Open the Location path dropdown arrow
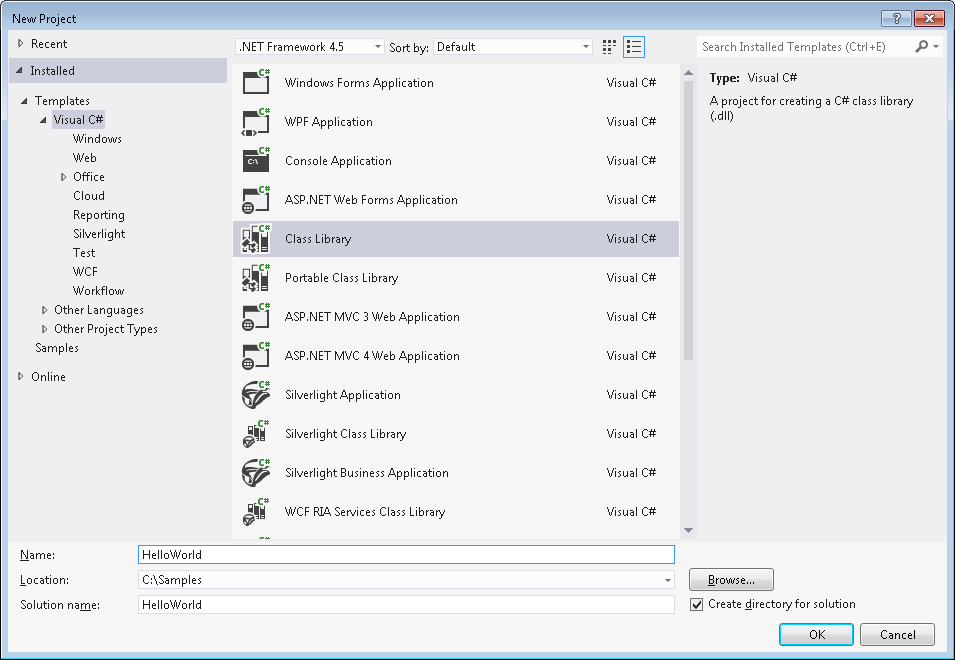 click(668, 580)
